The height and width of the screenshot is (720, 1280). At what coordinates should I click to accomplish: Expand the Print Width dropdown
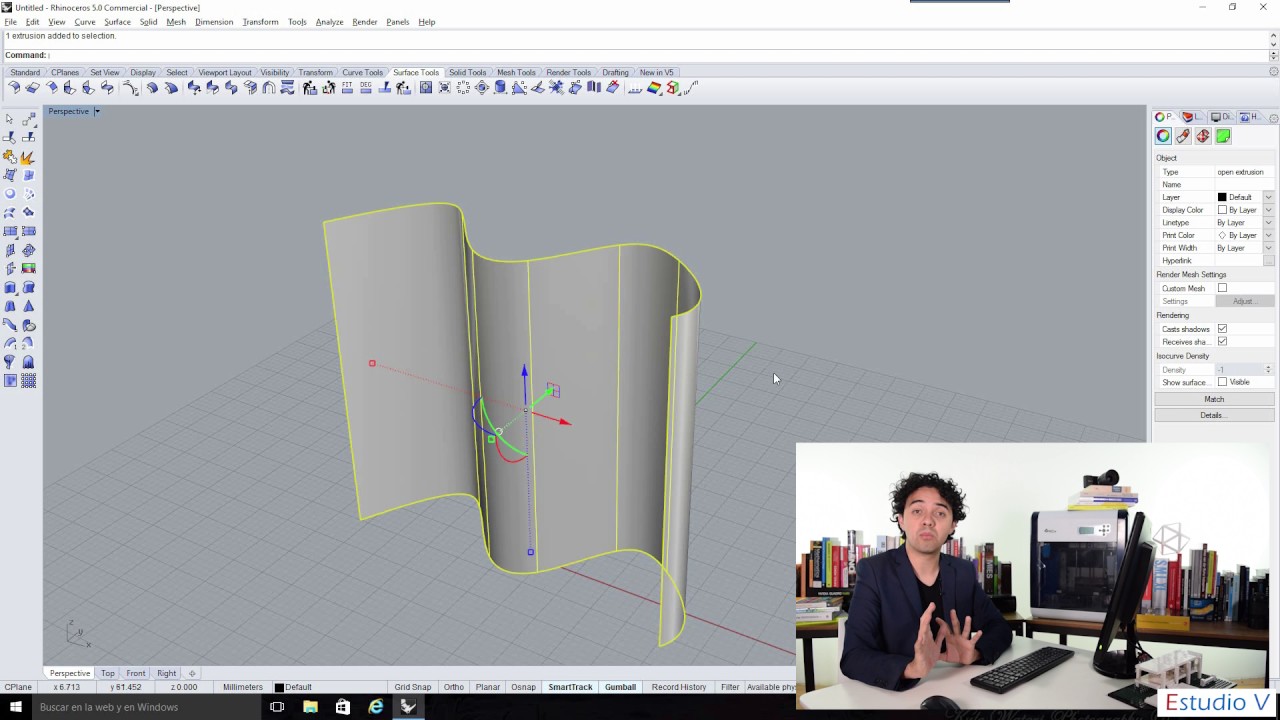coord(1268,248)
